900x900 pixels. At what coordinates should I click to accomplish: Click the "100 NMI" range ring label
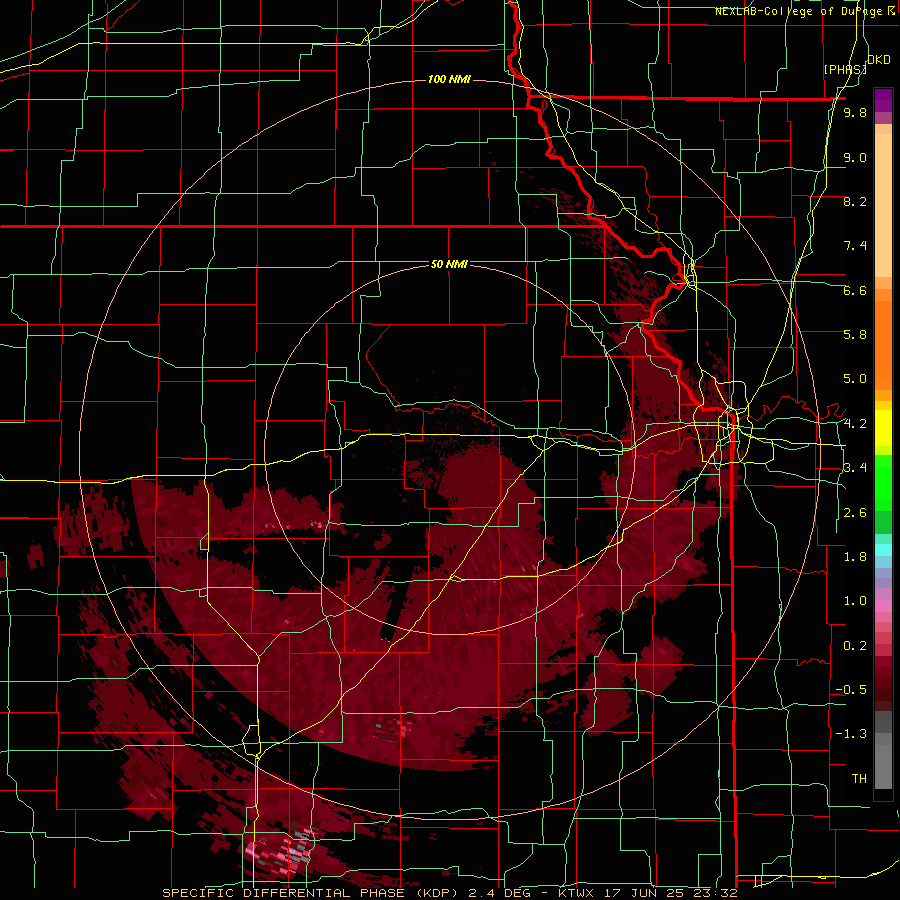[x=449, y=79]
